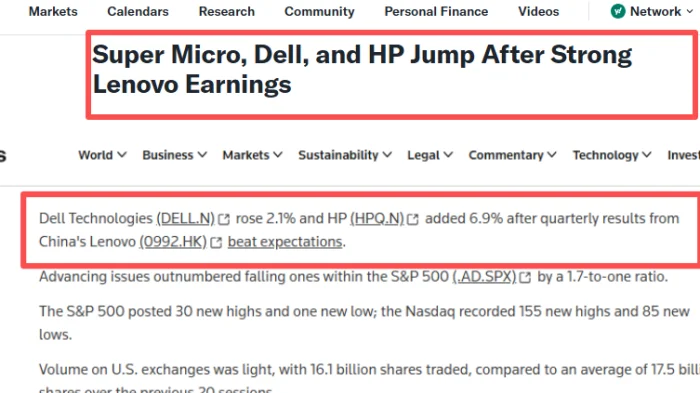Go to the Calendars section

138,11
